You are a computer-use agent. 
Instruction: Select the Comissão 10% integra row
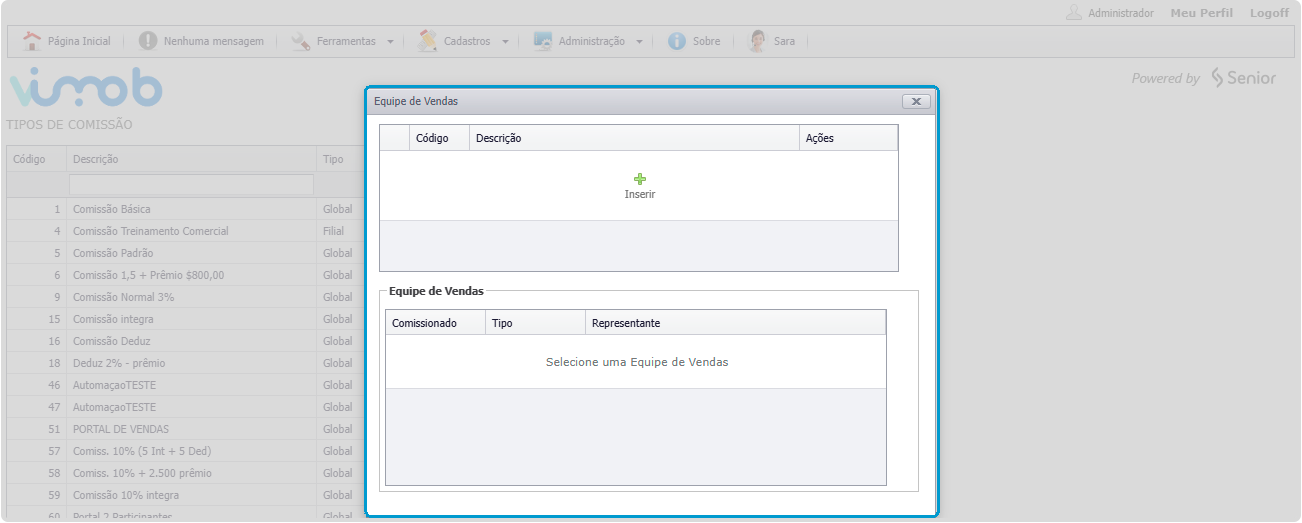(186, 495)
